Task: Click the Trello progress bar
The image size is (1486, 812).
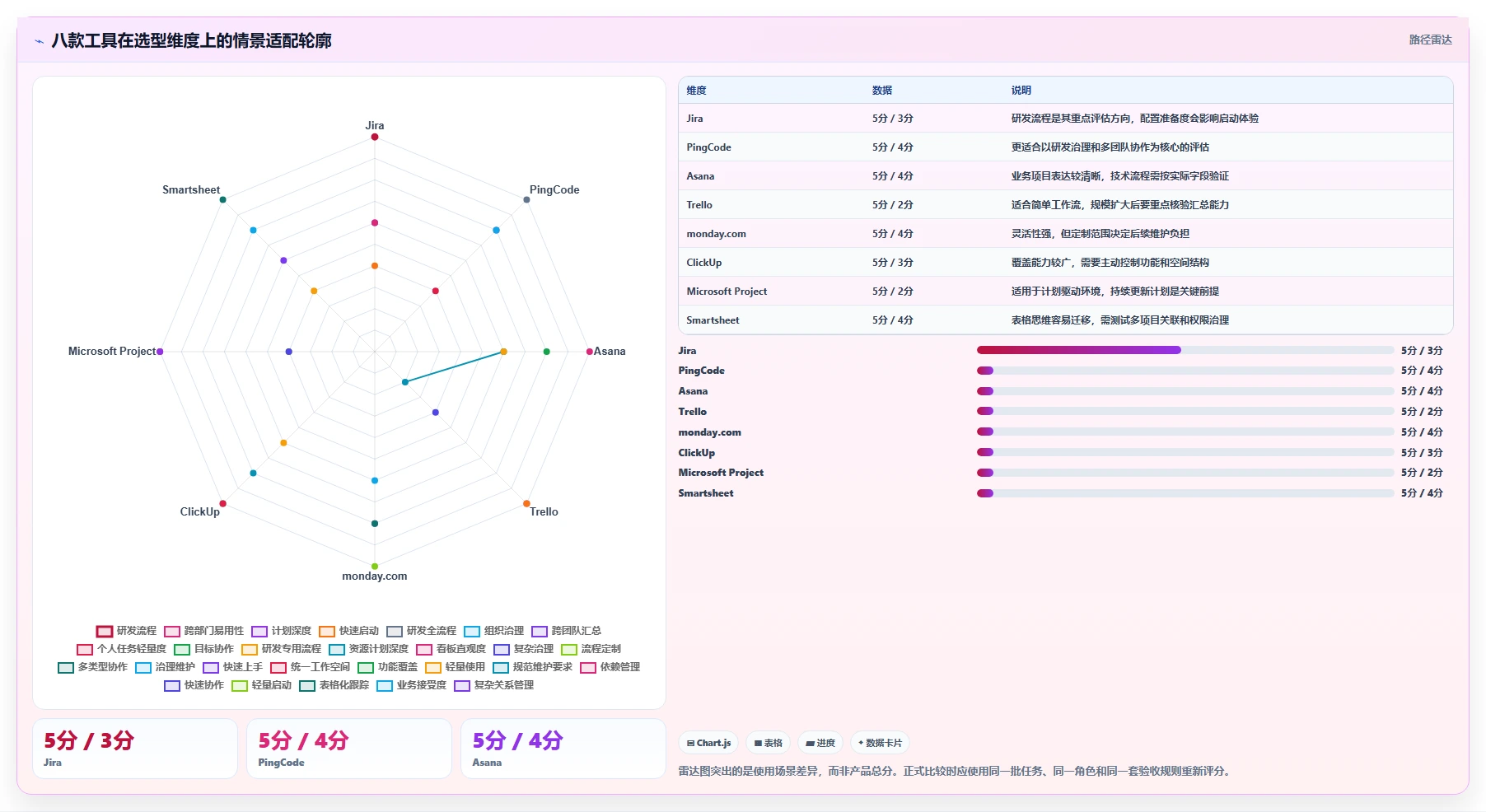Action: tap(1185, 411)
